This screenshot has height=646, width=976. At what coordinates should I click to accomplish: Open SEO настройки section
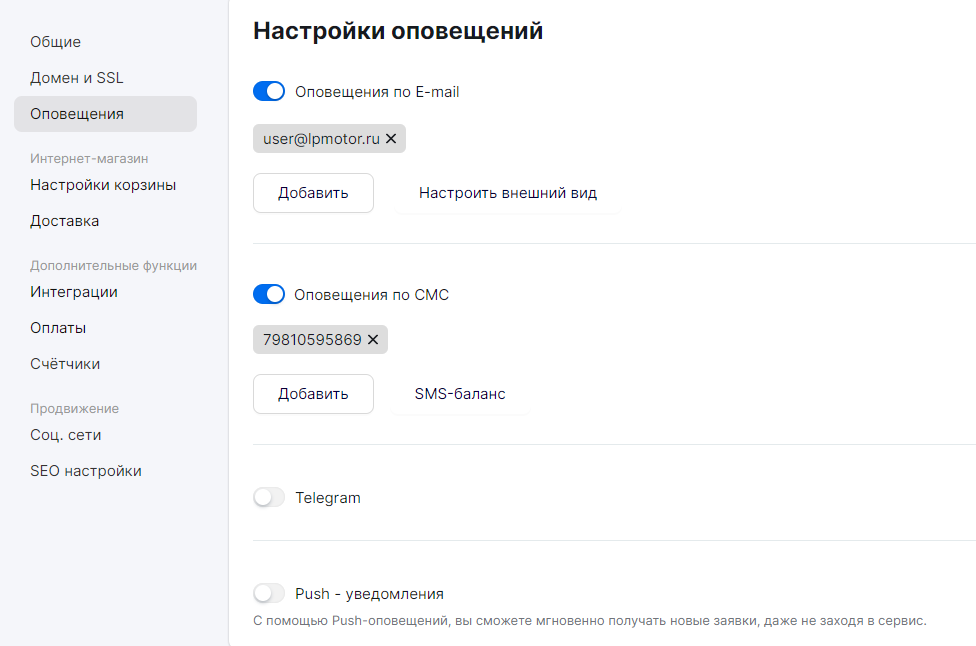(86, 471)
